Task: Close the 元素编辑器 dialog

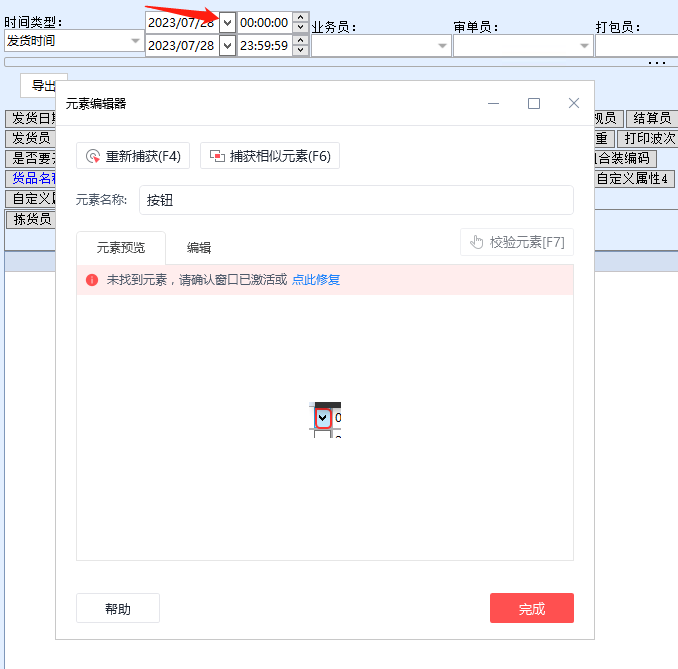Action: point(574,103)
